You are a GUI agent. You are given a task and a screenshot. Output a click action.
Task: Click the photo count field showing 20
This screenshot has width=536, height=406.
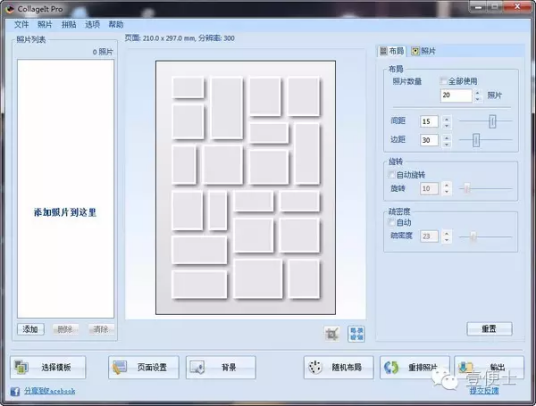click(456, 95)
